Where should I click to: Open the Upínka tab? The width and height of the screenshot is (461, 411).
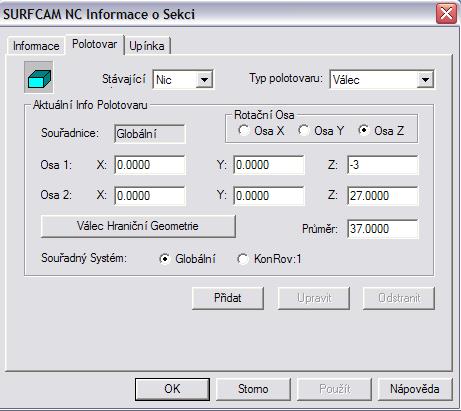pos(147,46)
